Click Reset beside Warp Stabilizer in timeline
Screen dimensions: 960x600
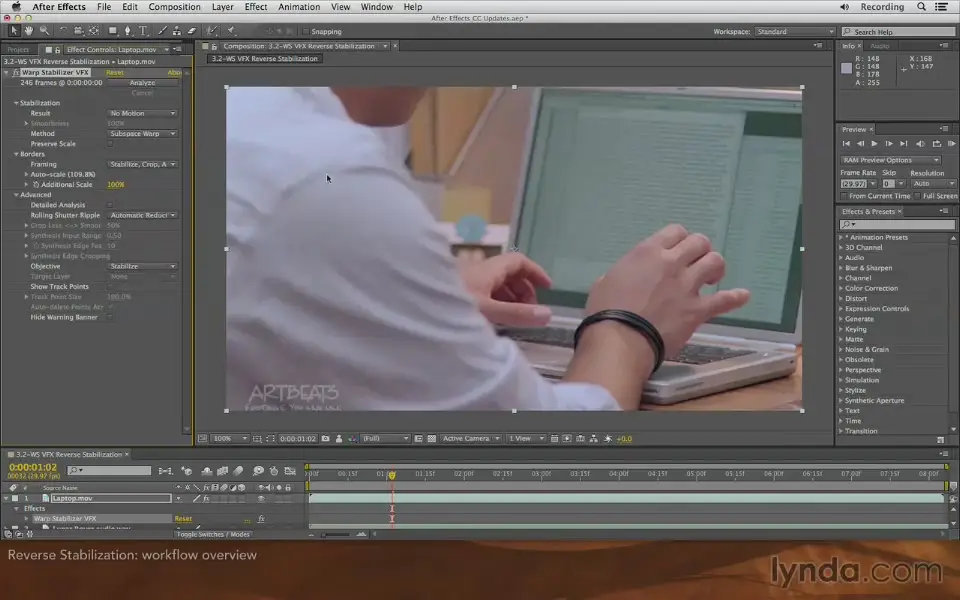coord(183,519)
